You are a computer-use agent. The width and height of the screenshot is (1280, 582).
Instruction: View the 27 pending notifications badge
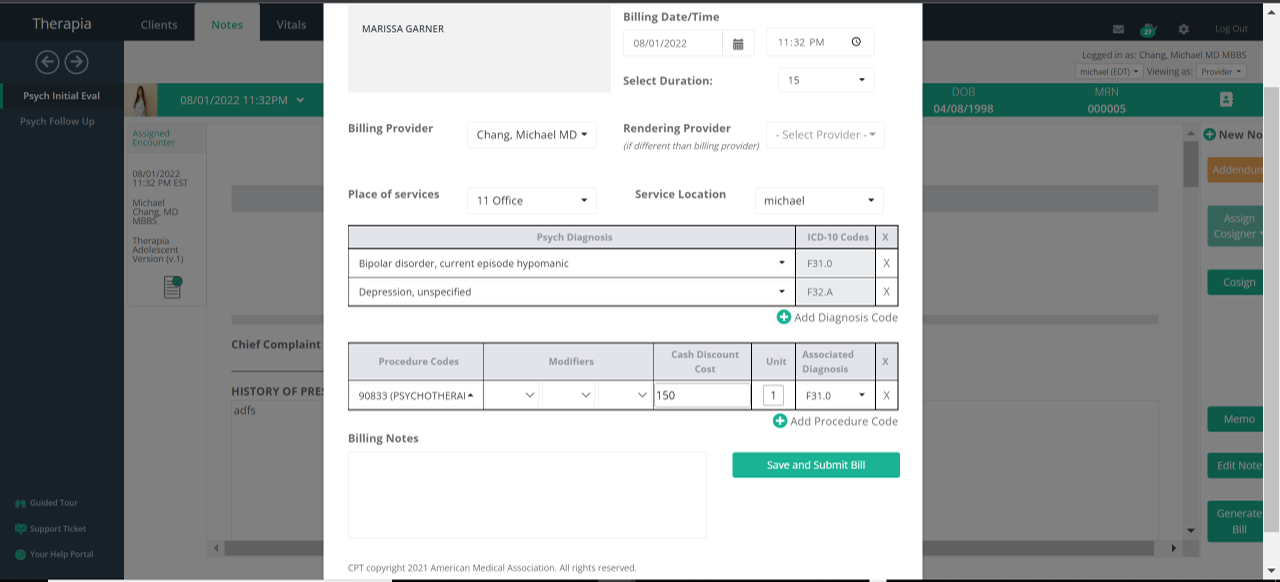click(1149, 31)
